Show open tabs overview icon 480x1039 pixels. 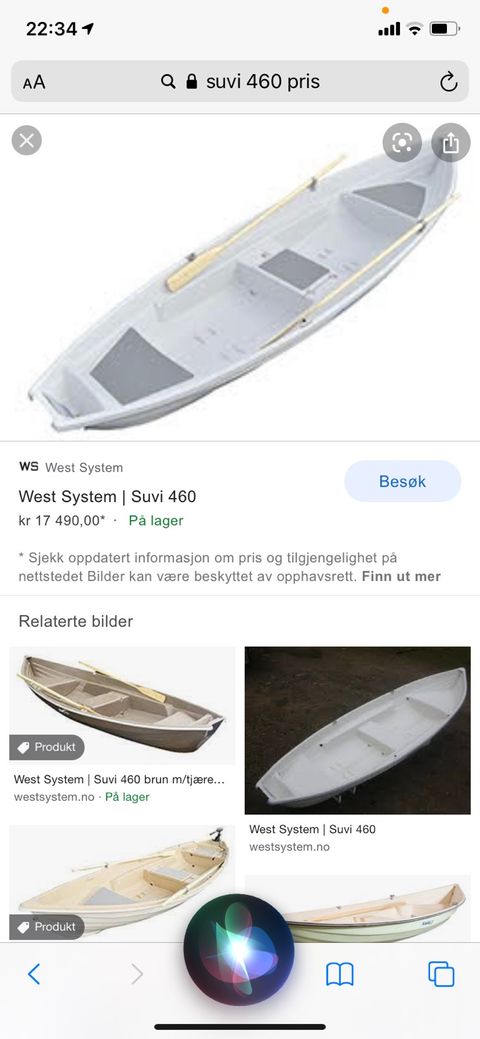[x=441, y=973]
